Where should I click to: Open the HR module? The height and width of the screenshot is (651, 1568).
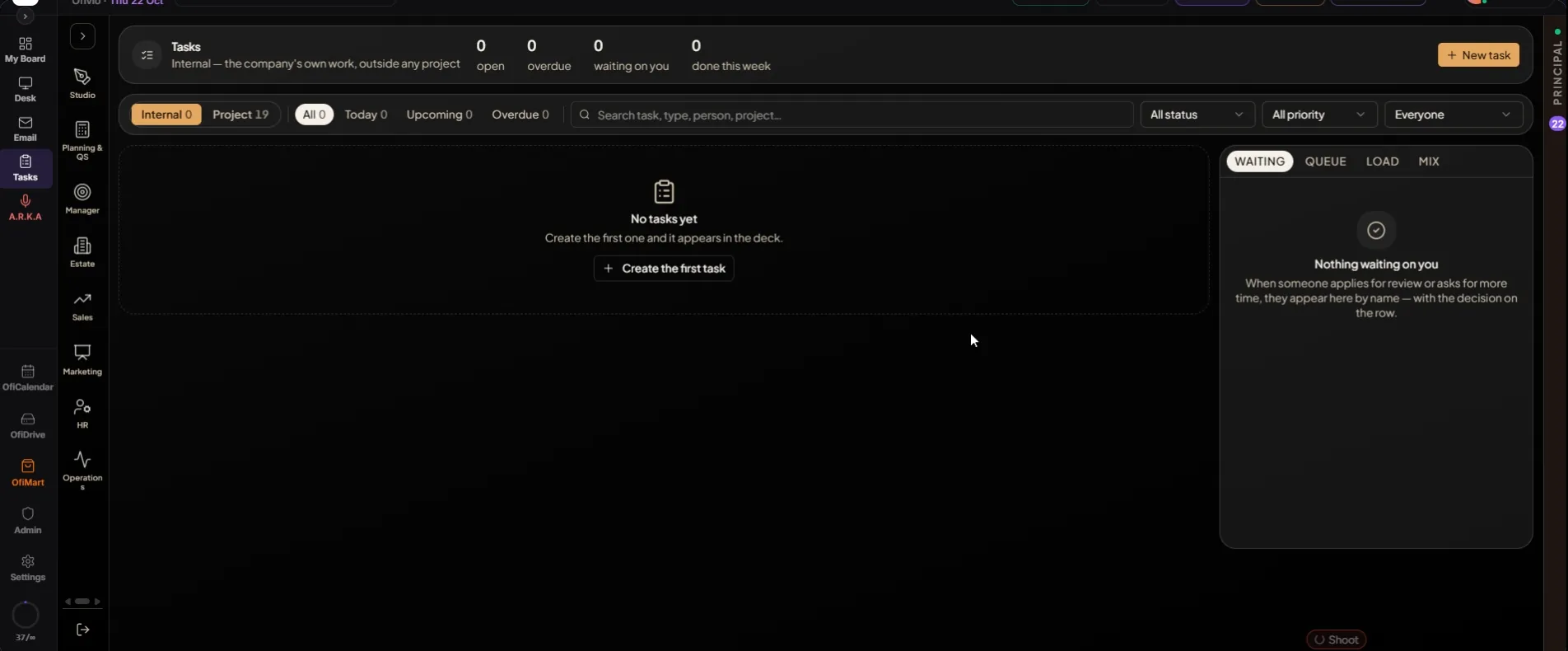[x=82, y=414]
